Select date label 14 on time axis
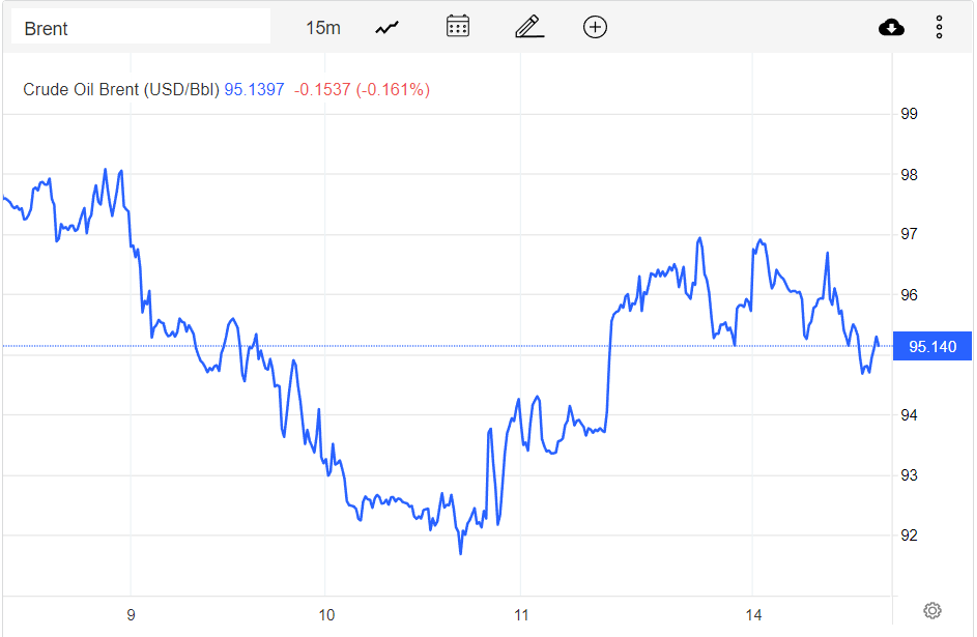Viewport: 977px width, 637px height. point(754,615)
